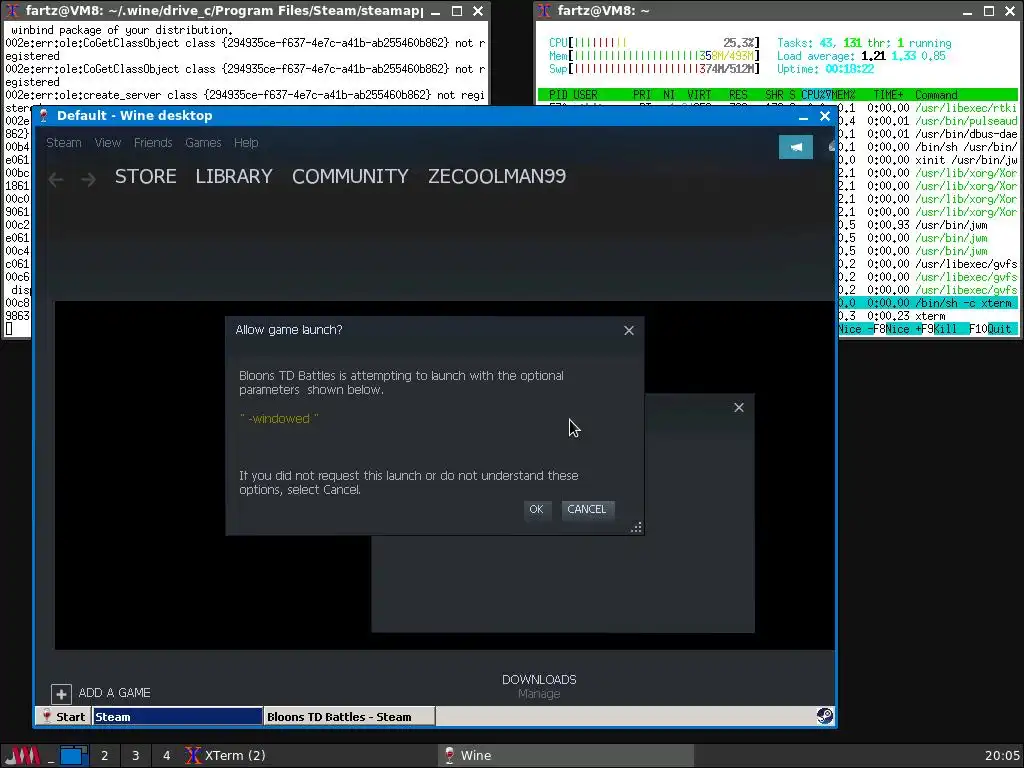Open the View menu
This screenshot has height=768, width=1024.
click(x=108, y=142)
